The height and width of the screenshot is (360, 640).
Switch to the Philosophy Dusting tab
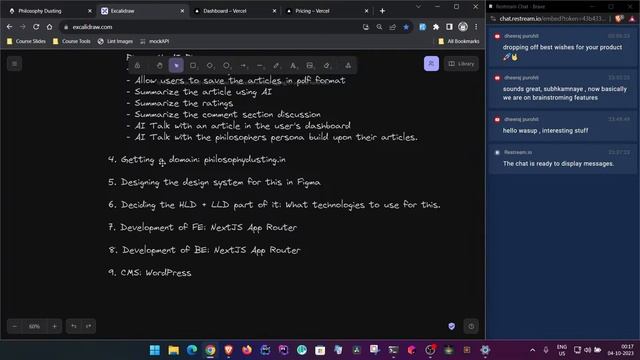pyautogui.click(x=50, y=11)
